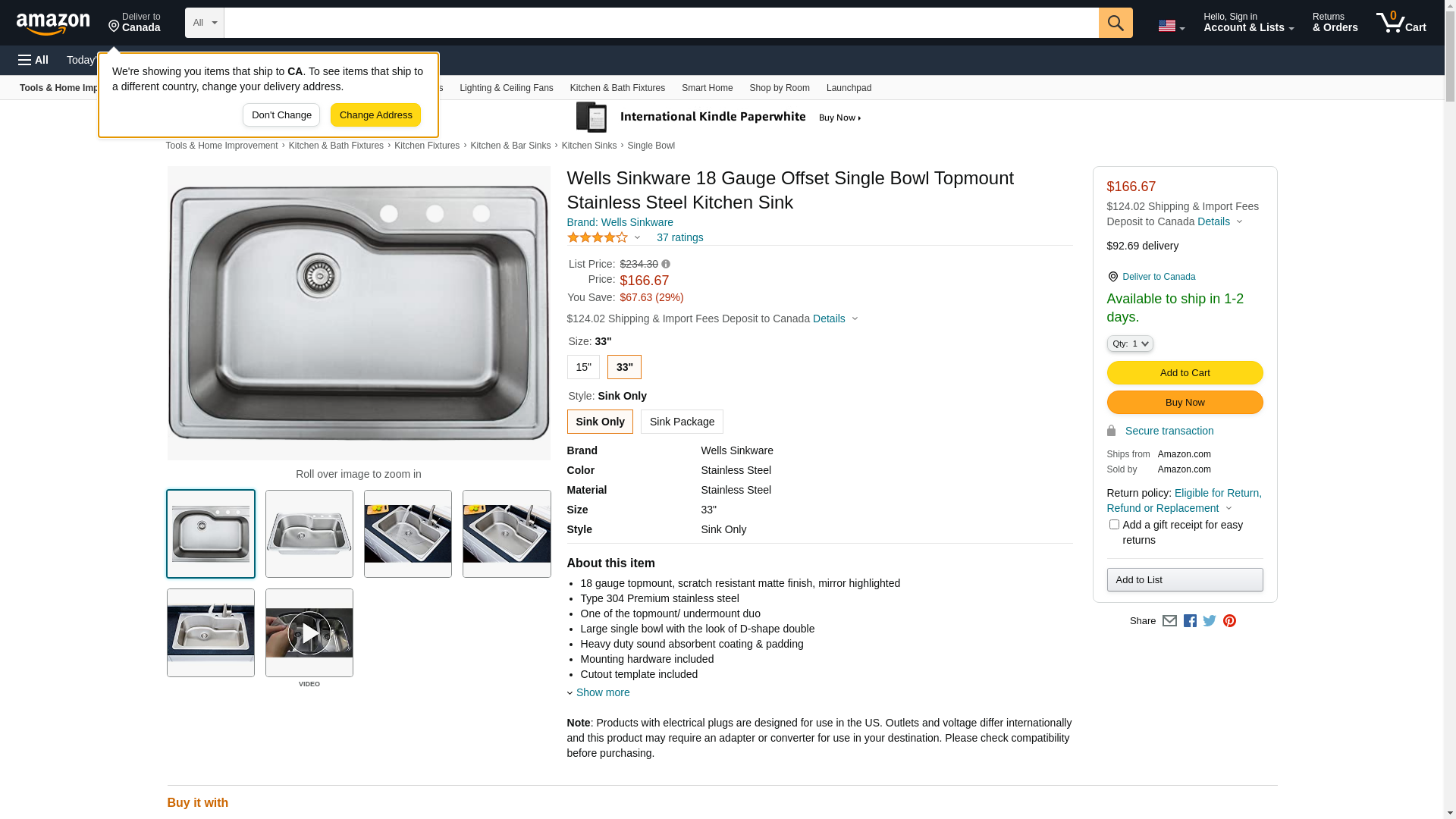This screenshot has width=1456, height=819.
Task: Go to the Amazon home logo
Action: [53, 24]
